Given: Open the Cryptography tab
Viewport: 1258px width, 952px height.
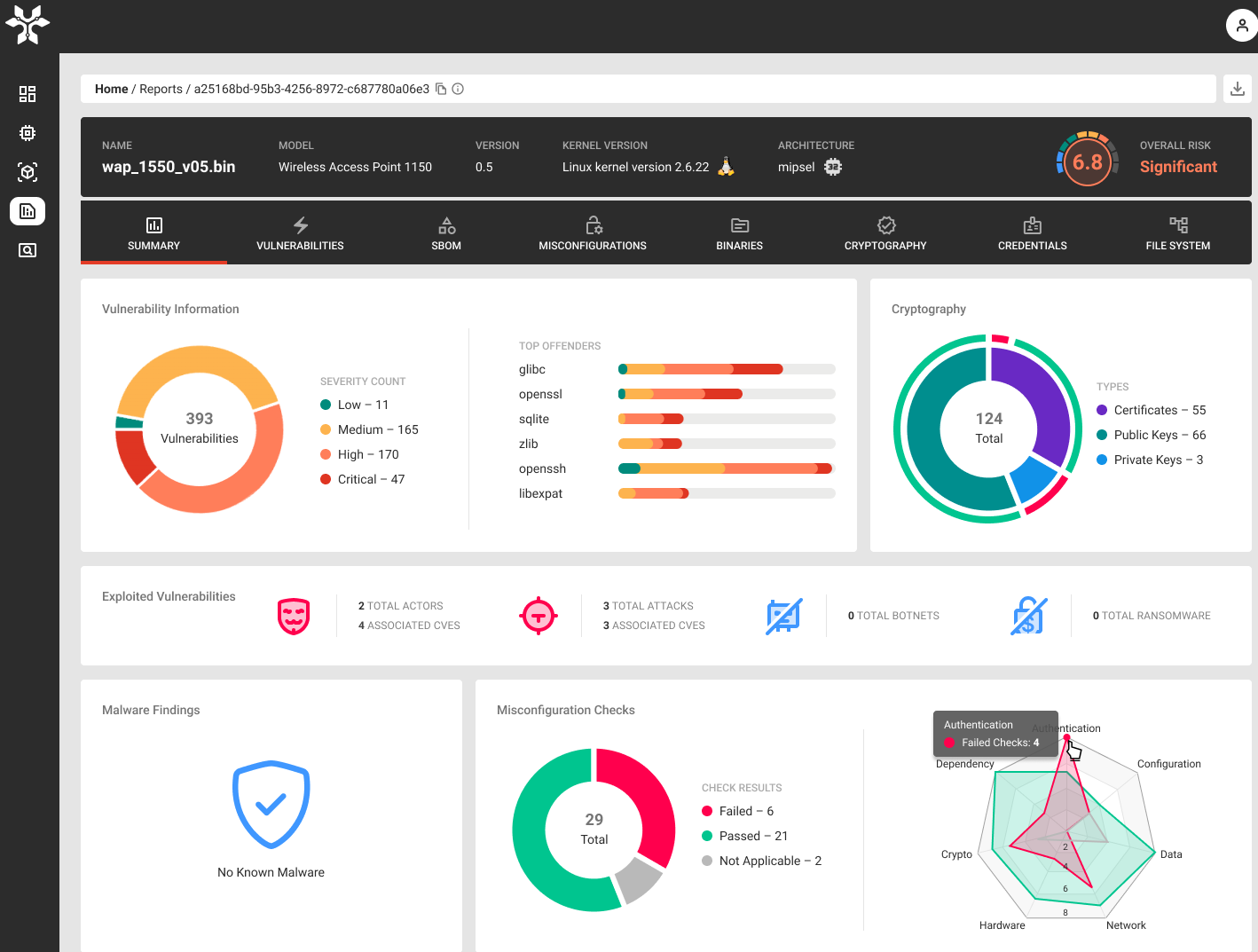Looking at the screenshot, I should tap(885, 232).
